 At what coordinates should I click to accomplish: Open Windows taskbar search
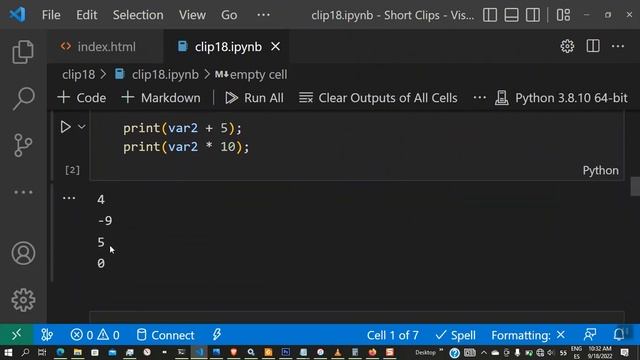pos(25,352)
